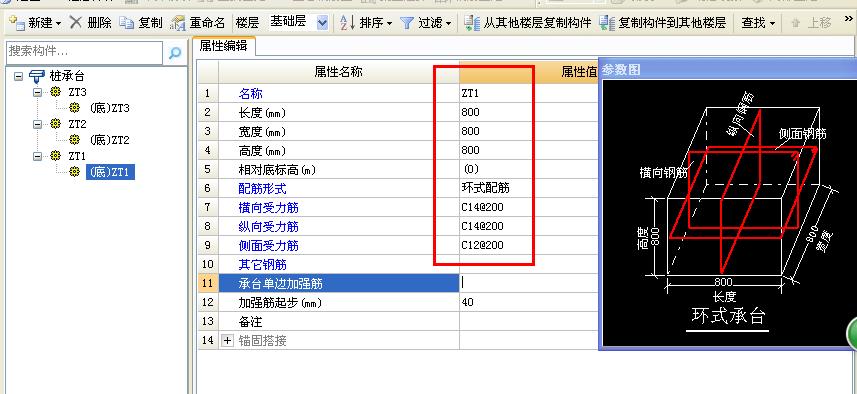Select the (底)ZT1 tree item
The height and width of the screenshot is (394, 857).
click(110, 172)
